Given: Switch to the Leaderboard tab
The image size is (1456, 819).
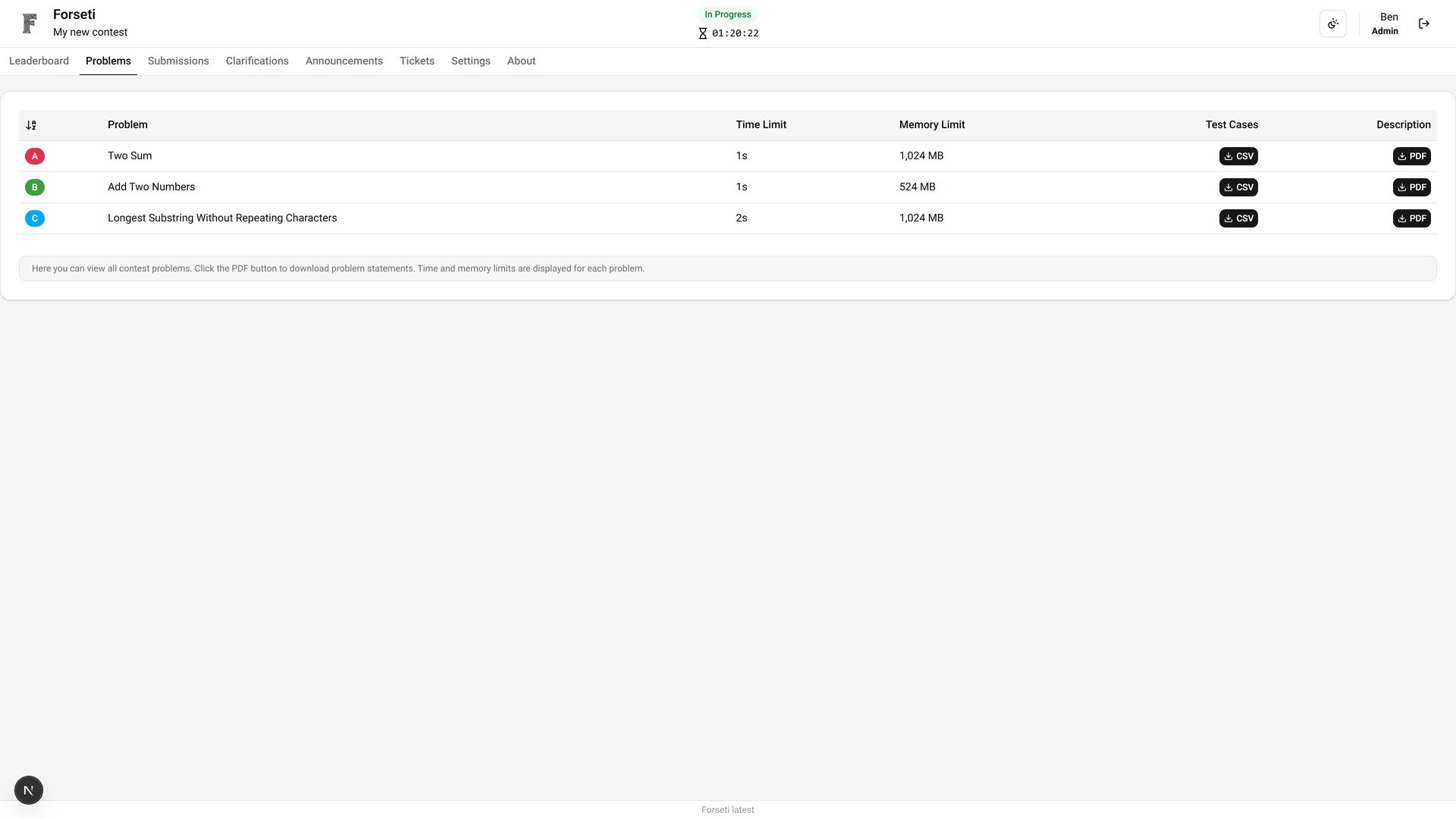Looking at the screenshot, I should (39, 61).
